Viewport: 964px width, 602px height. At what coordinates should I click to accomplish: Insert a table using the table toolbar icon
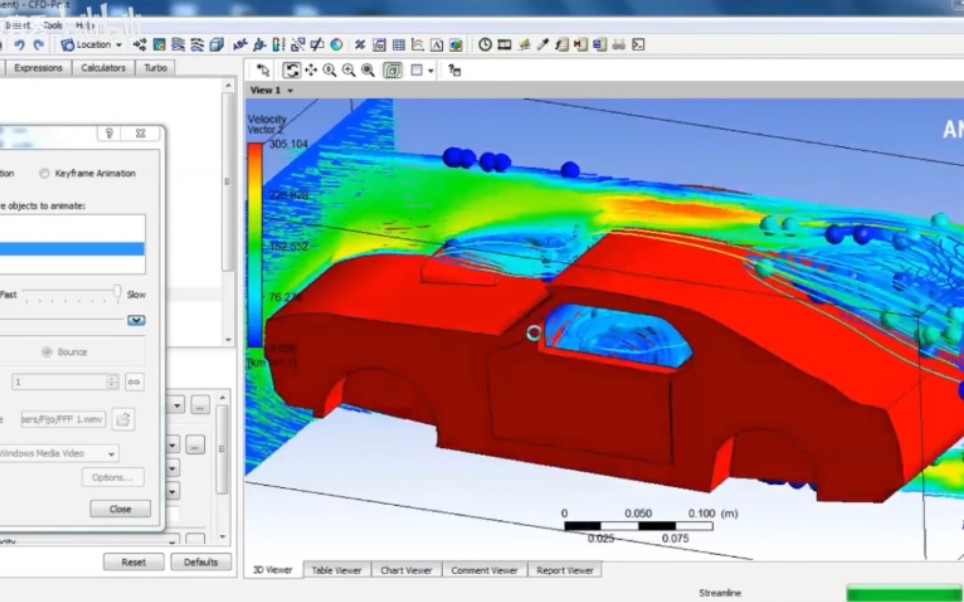pyautogui.click(x=398, y=44)
